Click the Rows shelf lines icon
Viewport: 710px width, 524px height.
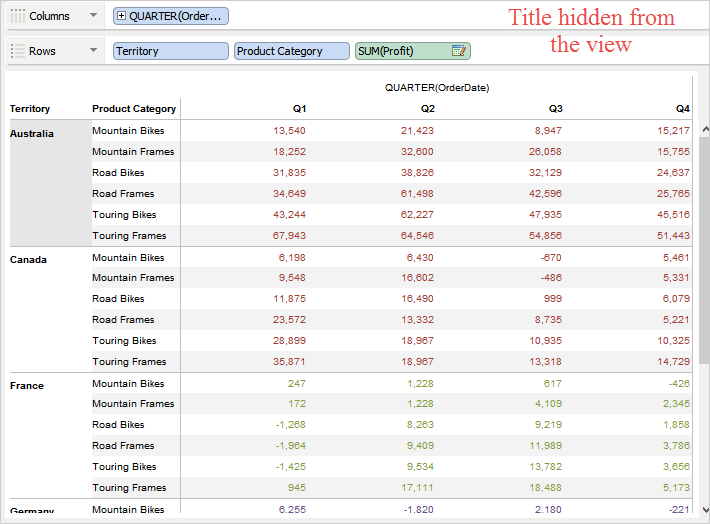tap(18, 51)
